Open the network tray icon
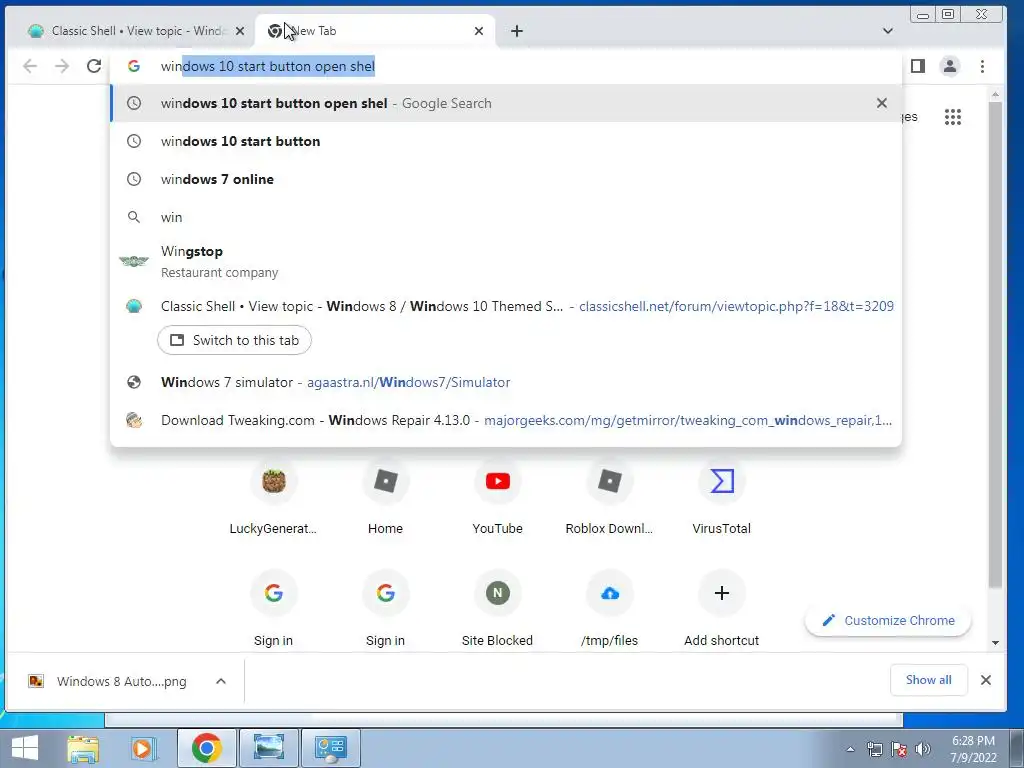The width and height of the screenshot is (1024, 768). (x=875, y=749)
